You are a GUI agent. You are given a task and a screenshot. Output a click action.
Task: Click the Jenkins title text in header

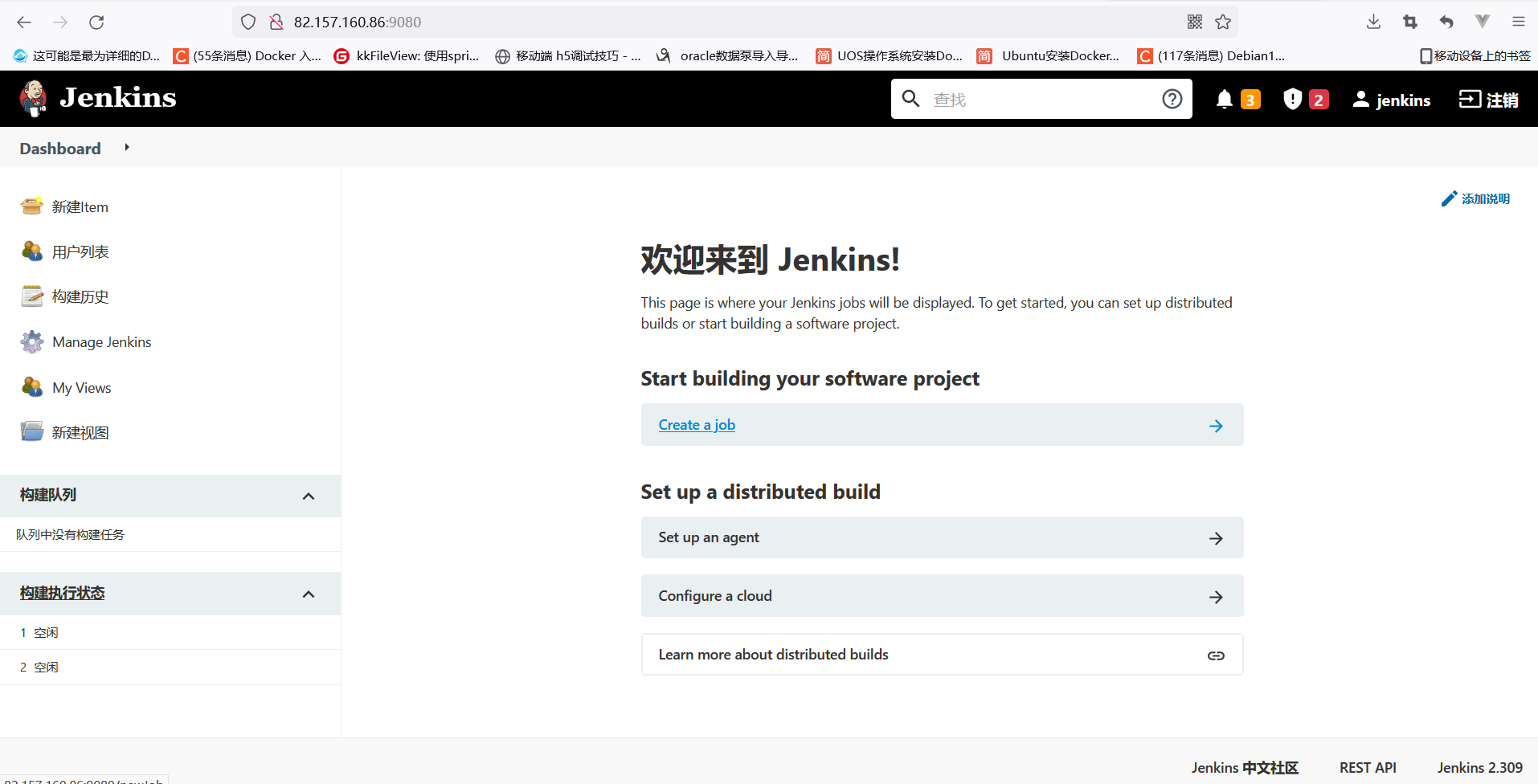pos(118,97)
